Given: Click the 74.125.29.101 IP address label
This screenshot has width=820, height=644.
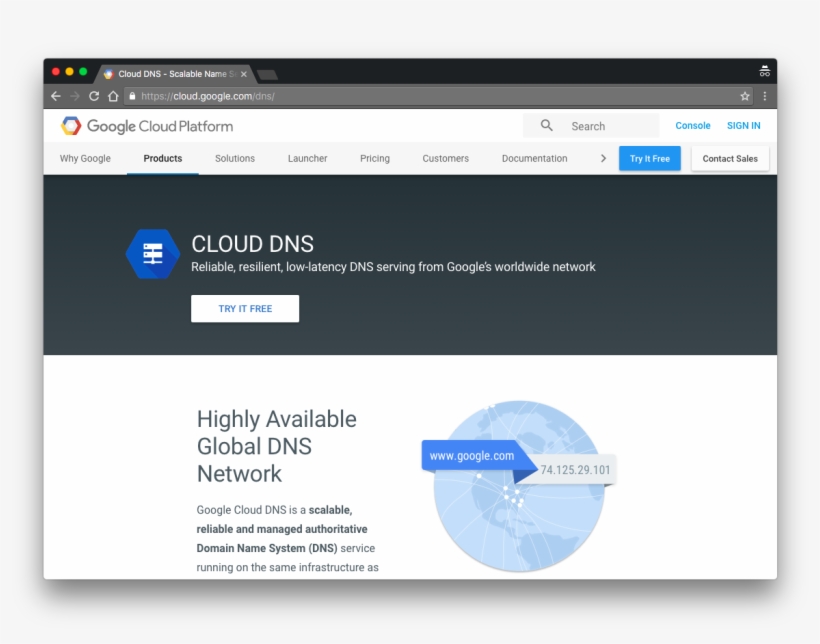Looking at the screenshot, I should (575, 470).
